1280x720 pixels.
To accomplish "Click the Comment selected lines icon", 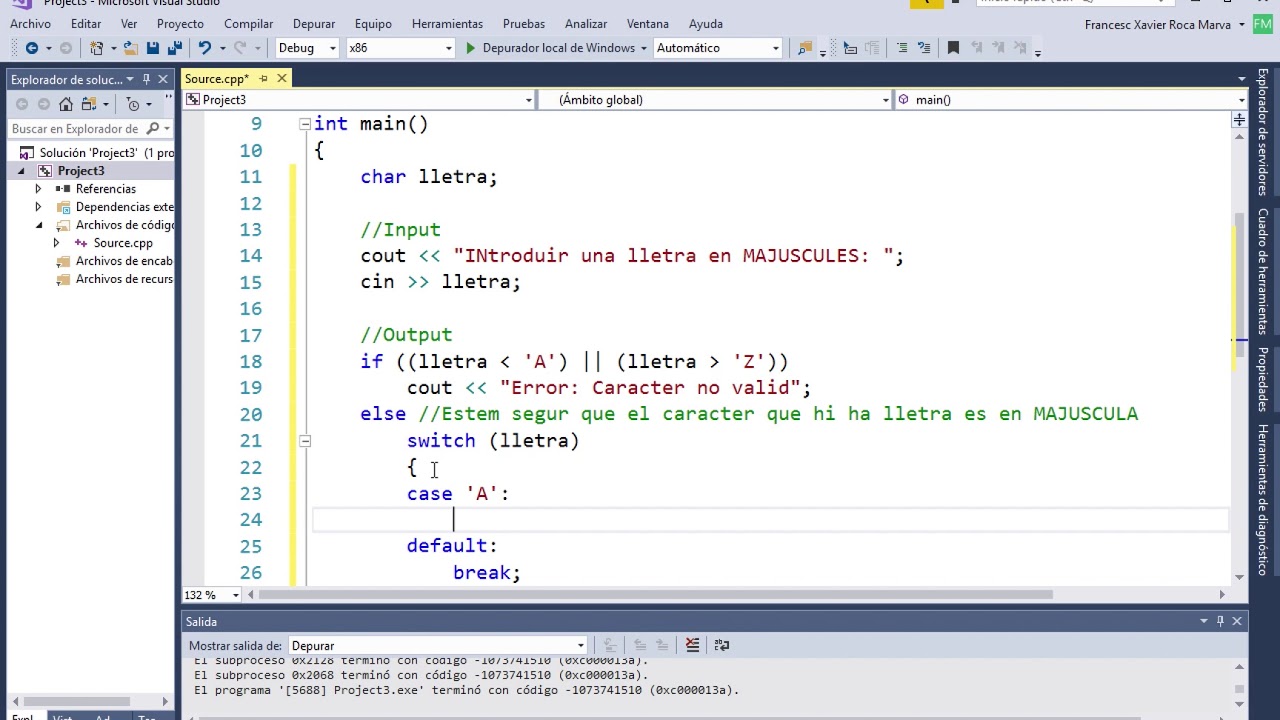I will pyautogui.click(x=902, y=48).
